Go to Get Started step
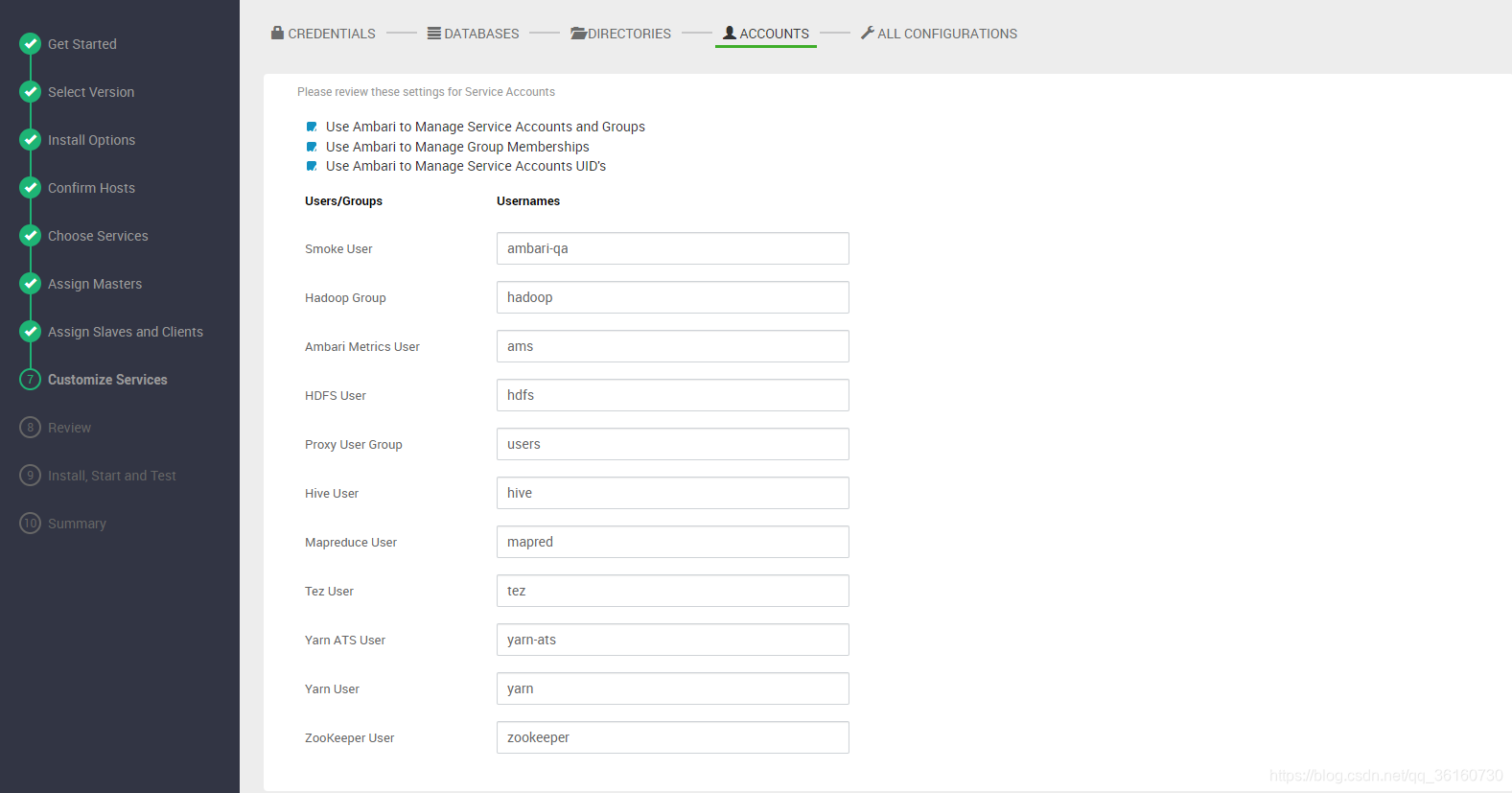The image size is (1512, 793). pyautogui.click(x=82, y=44)
